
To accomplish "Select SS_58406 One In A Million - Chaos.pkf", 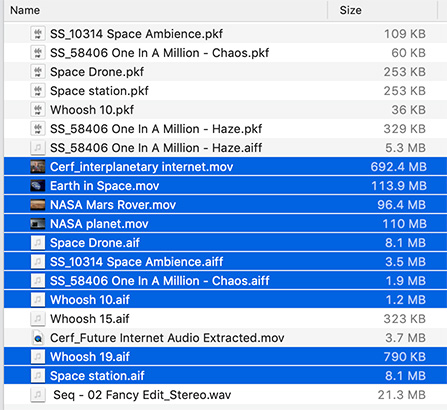I will tap(225, 53).
